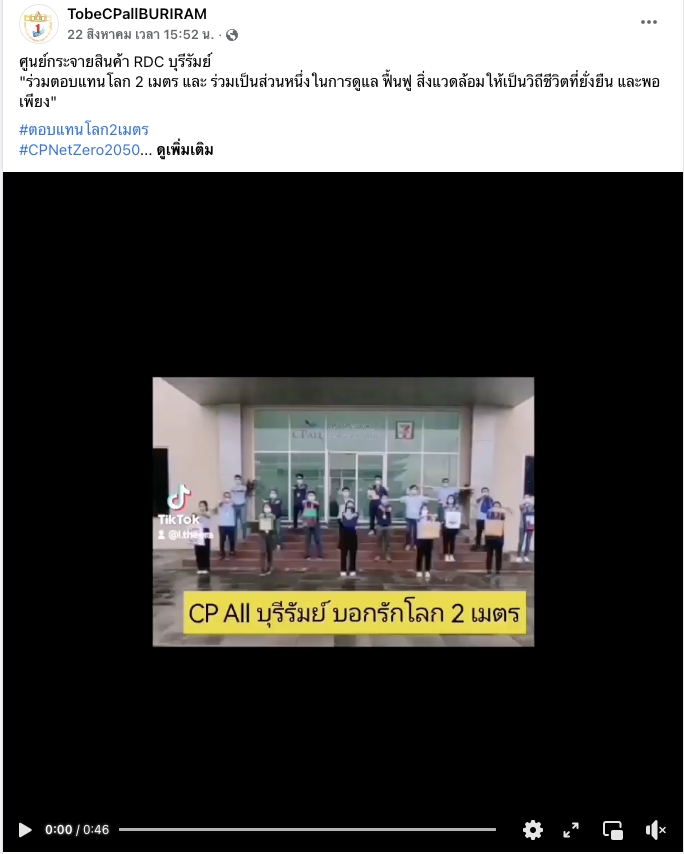Screen dimensions: 684x854
Task: Open the post options three-dot menu
Action: pos(649,22)
